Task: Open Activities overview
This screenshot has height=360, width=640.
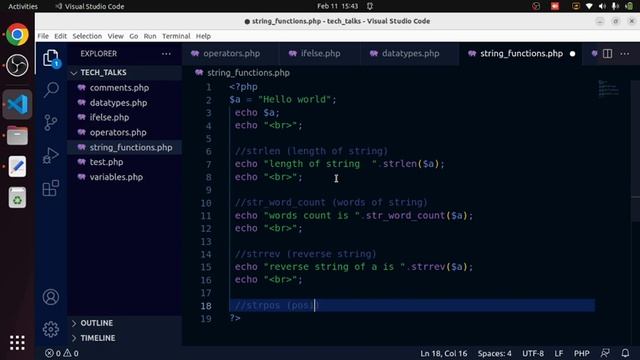Action: click(x=23, y=6)
